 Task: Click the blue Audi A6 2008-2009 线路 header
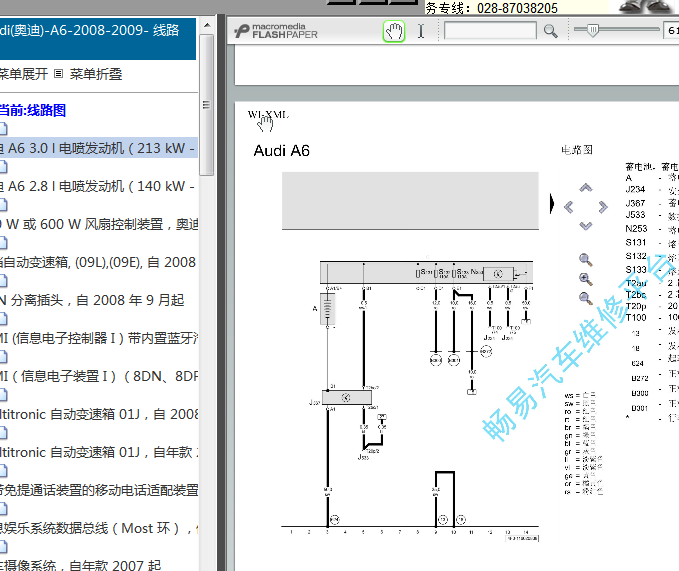pos(98,39)
